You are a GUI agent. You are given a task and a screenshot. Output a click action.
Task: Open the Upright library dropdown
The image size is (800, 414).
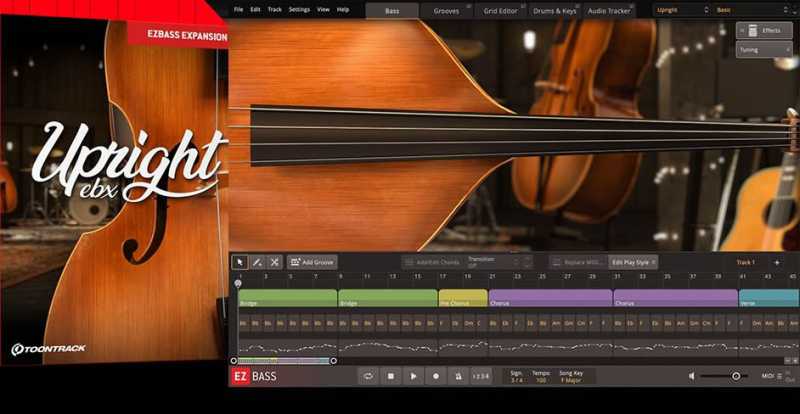click(x=681, y=10)
